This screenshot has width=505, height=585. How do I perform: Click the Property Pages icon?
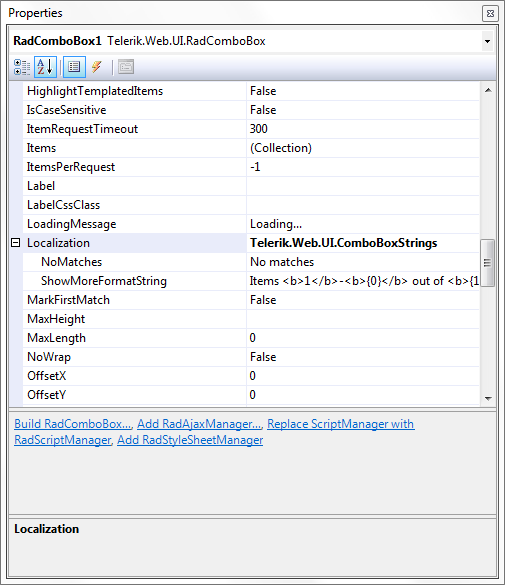click(126, 67)
